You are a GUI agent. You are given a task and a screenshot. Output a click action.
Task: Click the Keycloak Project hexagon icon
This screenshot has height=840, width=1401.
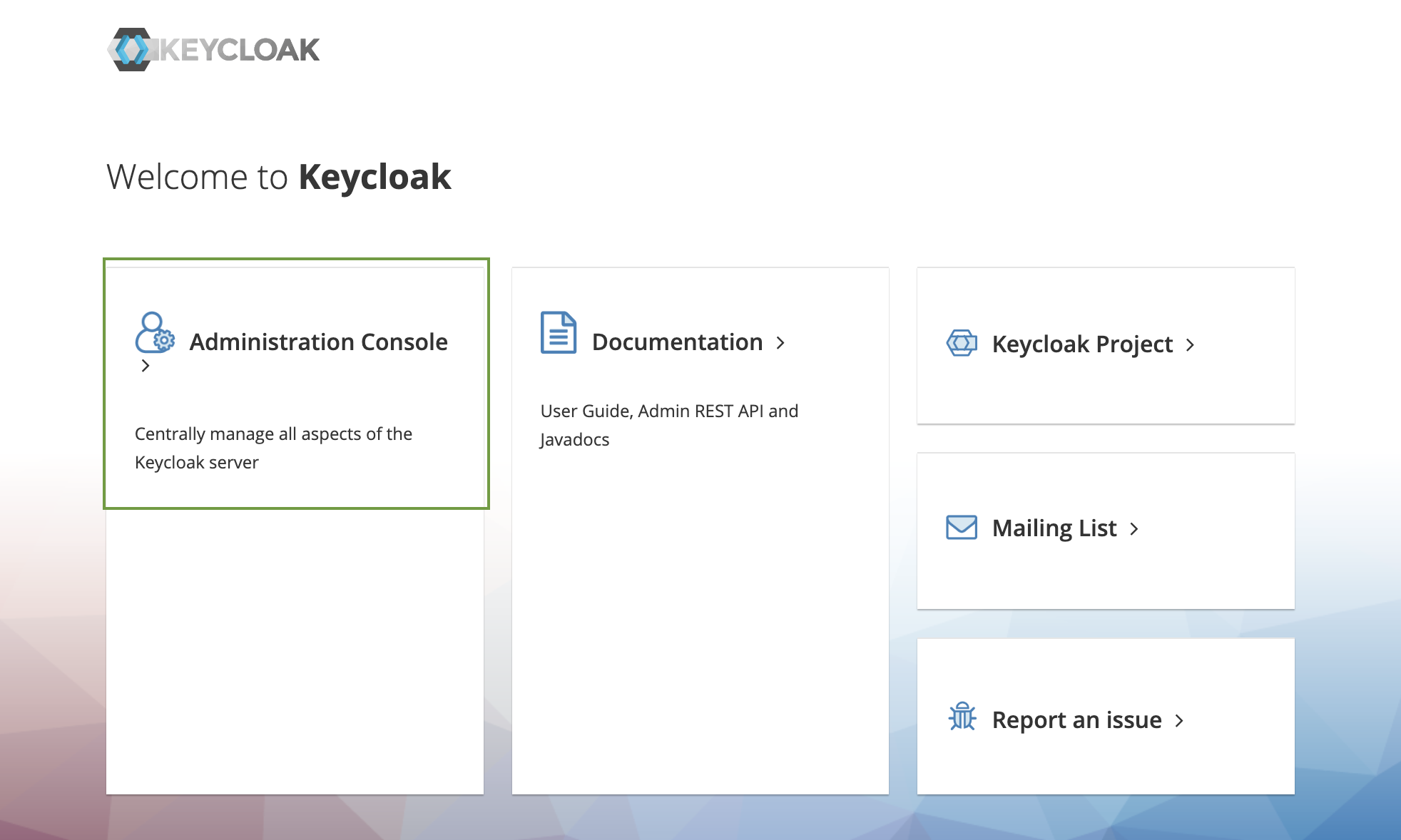962,343
